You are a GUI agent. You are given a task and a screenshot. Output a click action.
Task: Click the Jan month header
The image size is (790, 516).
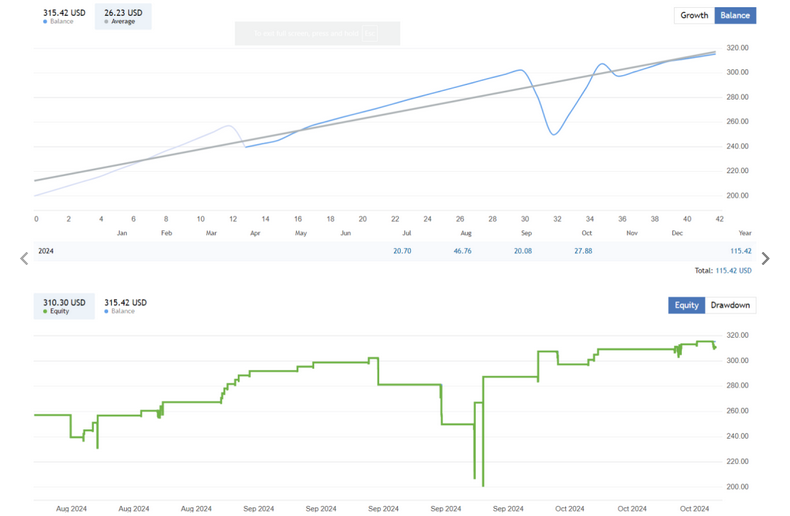122,233
